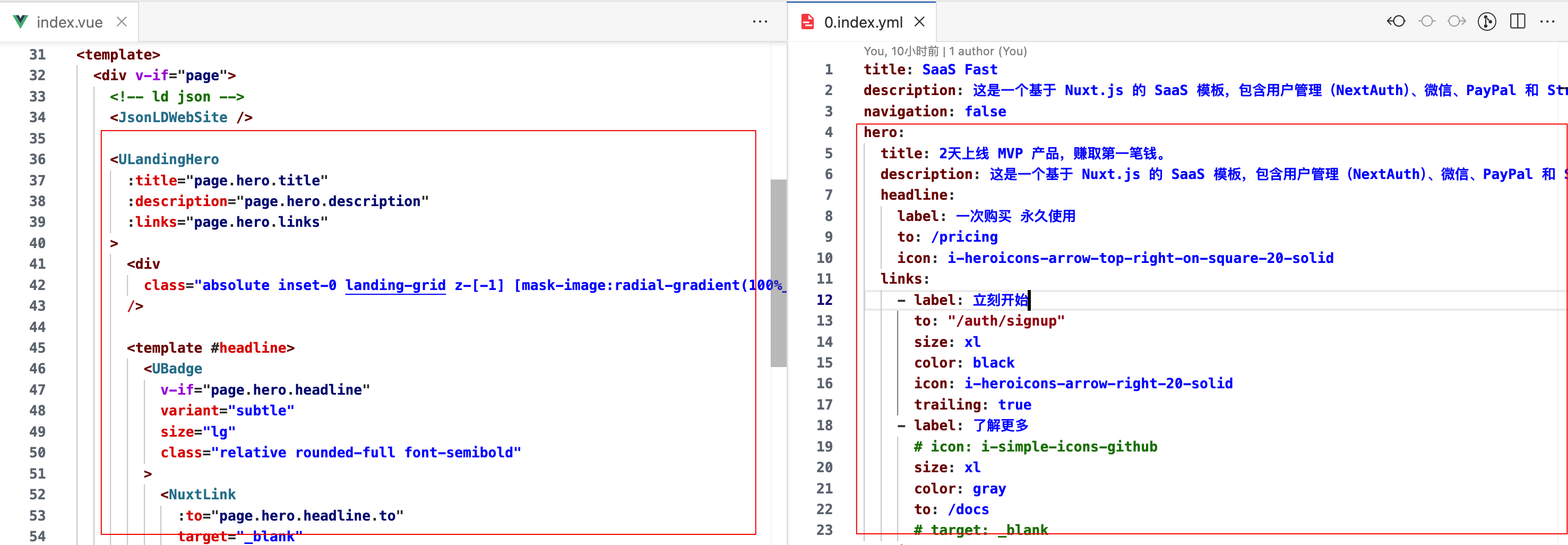Screen dimensions: 1568x545
Task: Click 'color: black' line
Action: [964, 363]
